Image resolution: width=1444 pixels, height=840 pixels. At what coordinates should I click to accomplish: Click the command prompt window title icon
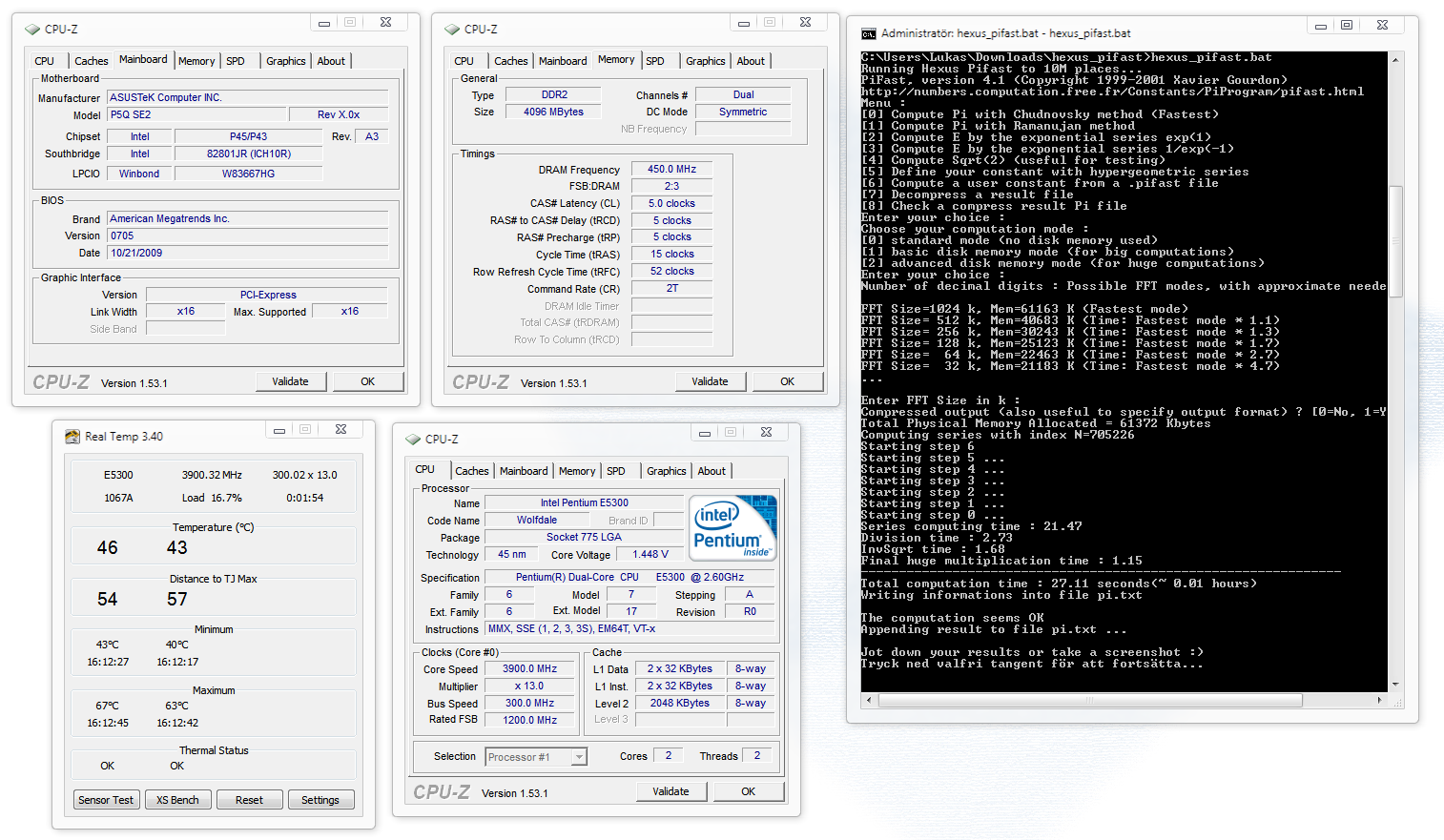[869, 33]
